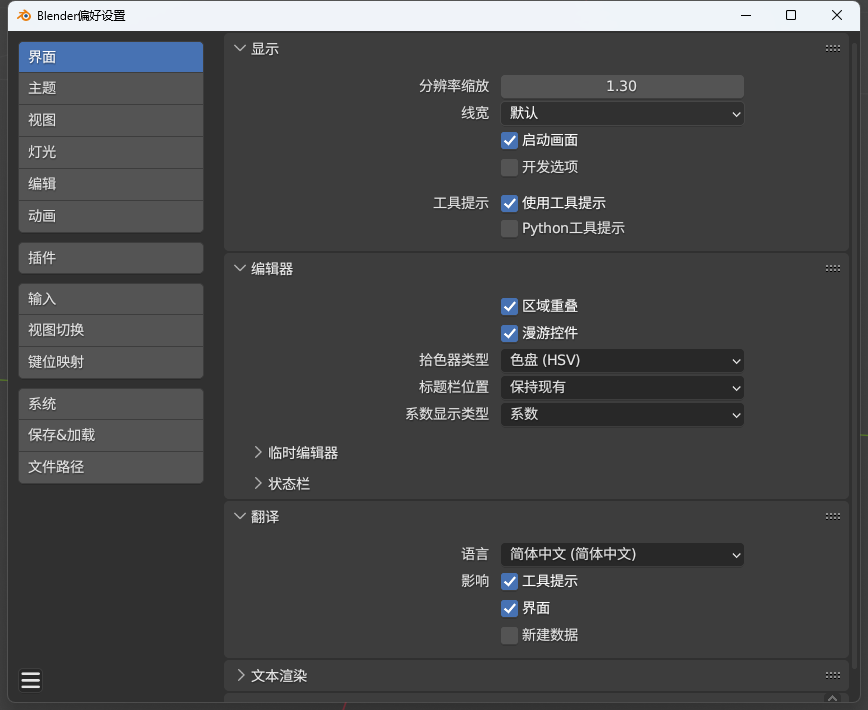This screenshot has width=868, height=710.
Task: Open the 键位映射 category
Action: coord(111,362)
